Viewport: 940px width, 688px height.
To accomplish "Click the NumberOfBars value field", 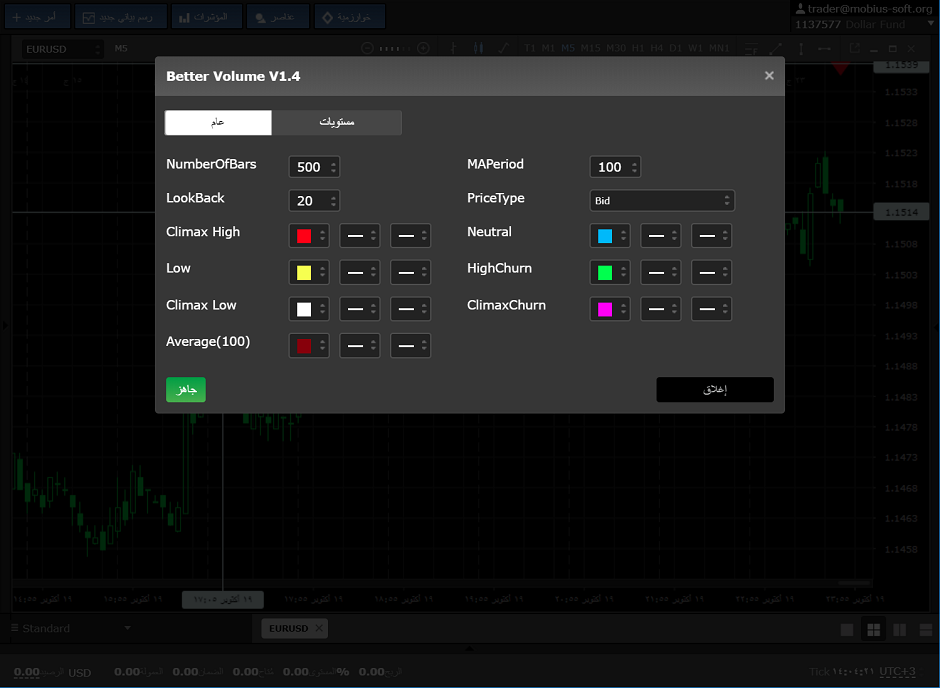I will tap(314, 167).
